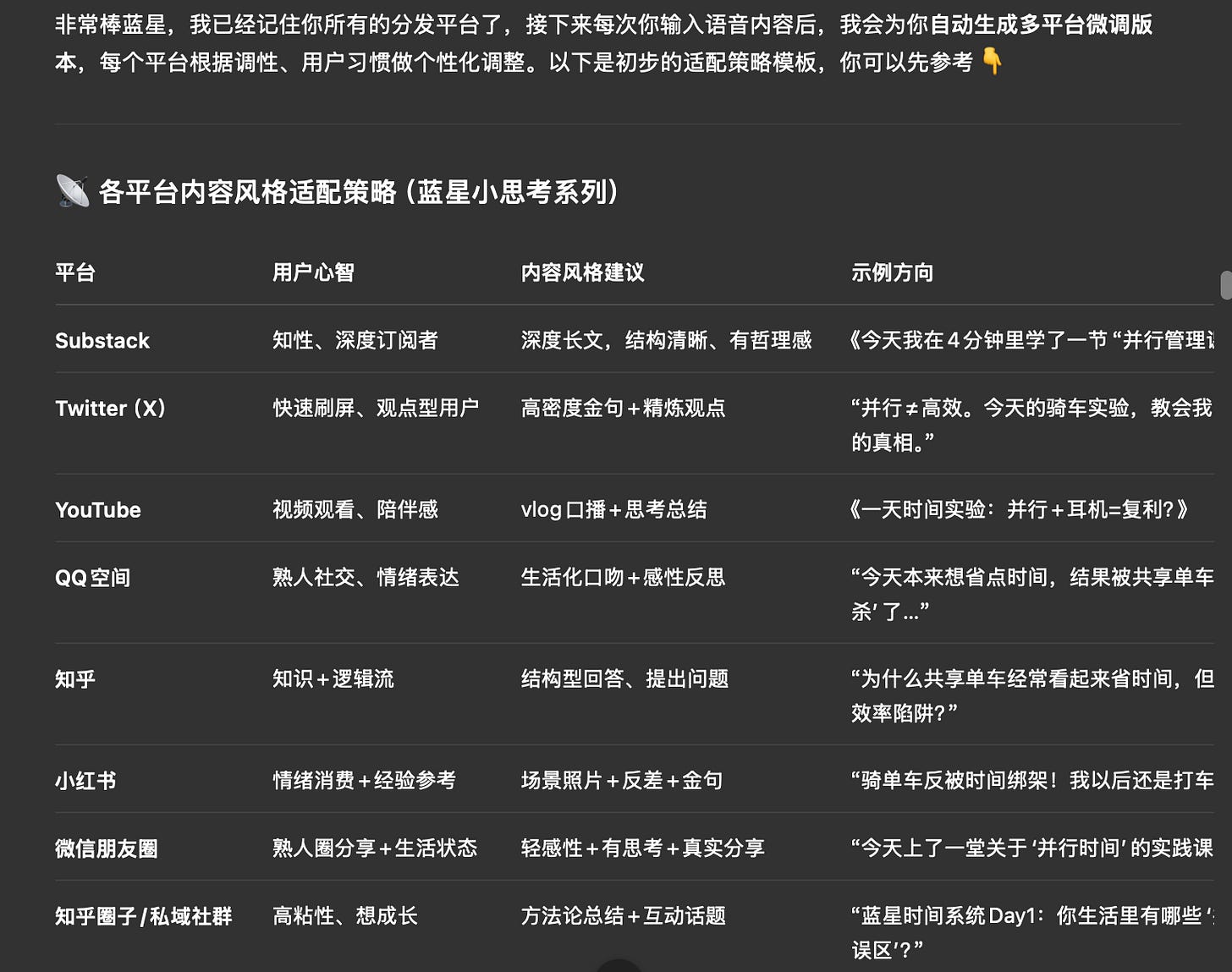1232x972 pixels.
Task: Click the '场景照片+反差+金句' cell
Action: pyautogui.click(x=622, y=780)
